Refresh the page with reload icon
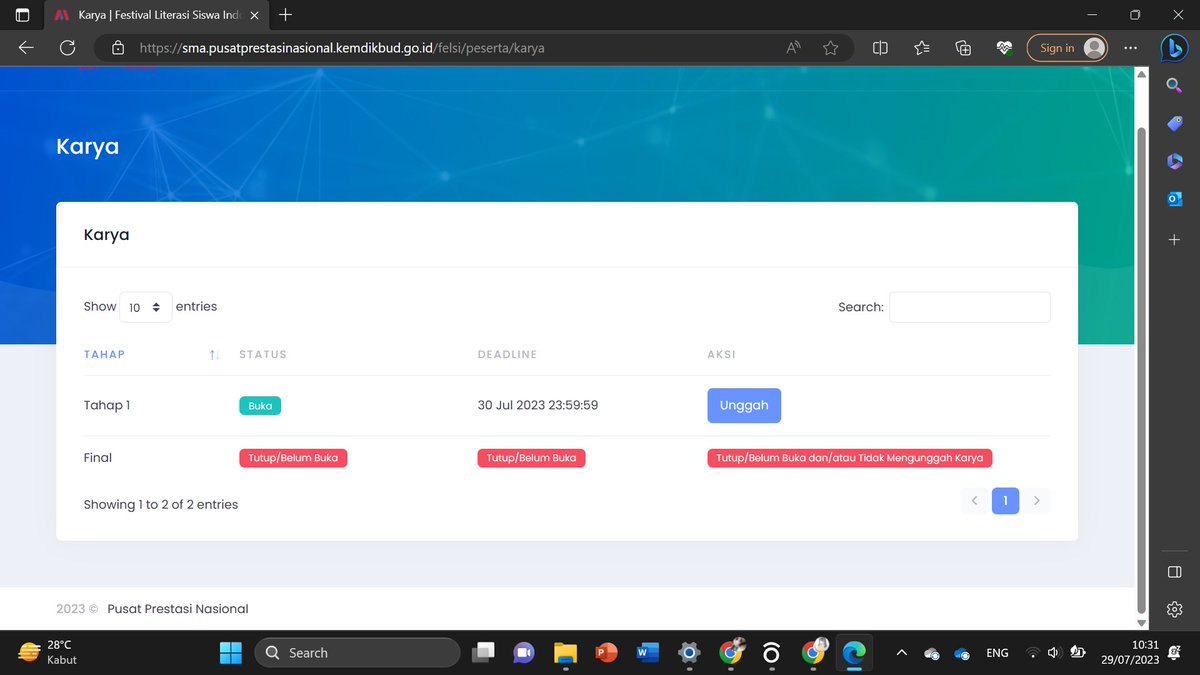 point(68,47)
